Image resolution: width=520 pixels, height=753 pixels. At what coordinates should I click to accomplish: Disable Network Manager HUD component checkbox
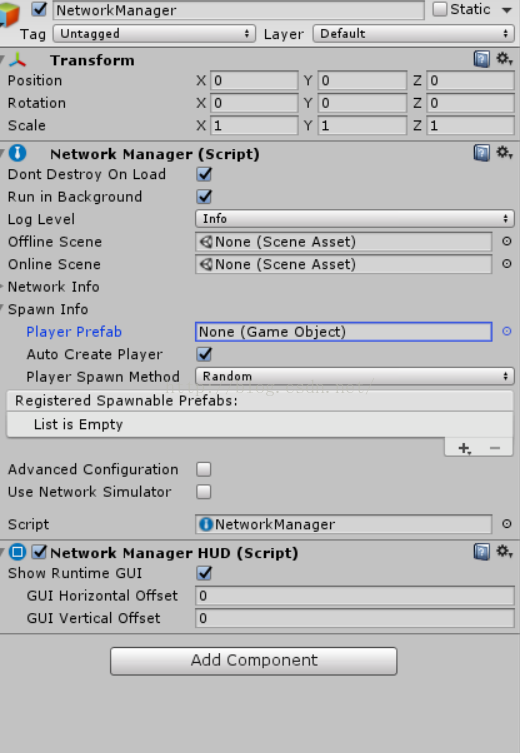pos(39,552)
